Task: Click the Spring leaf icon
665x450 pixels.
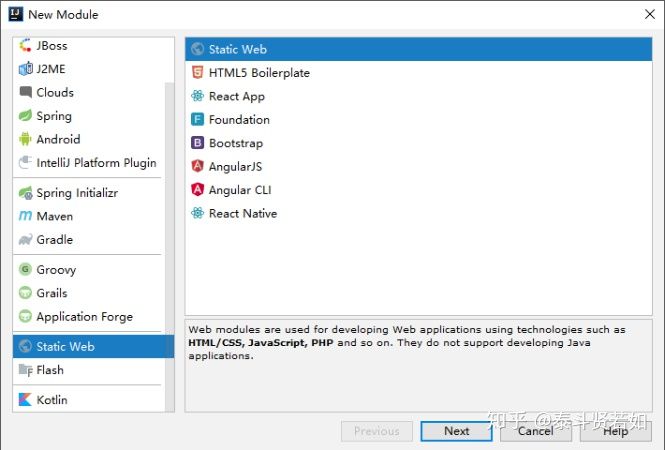Action: click(x=26, y=116)
